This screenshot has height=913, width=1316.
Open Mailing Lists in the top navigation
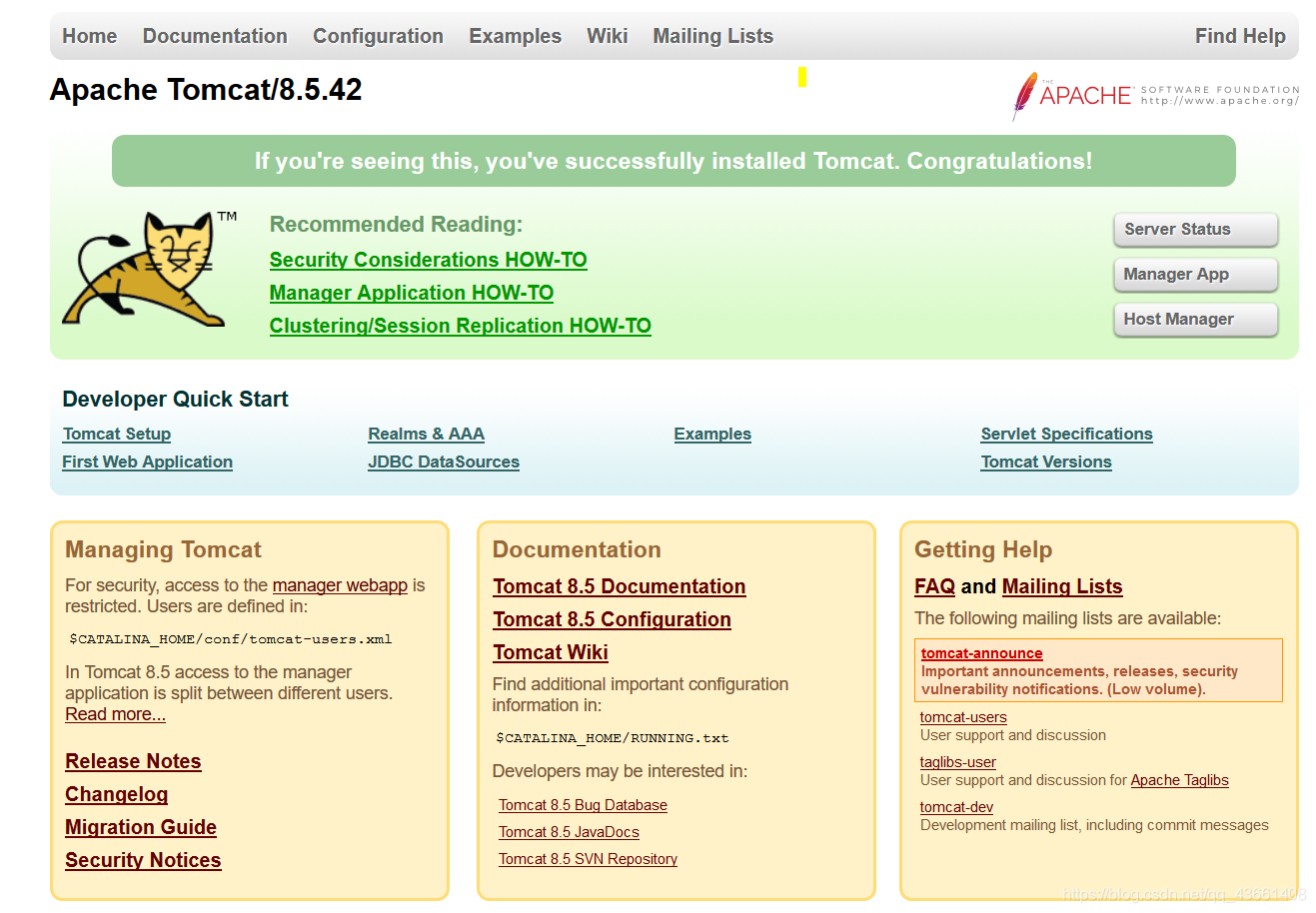click(x=713, y=36)
